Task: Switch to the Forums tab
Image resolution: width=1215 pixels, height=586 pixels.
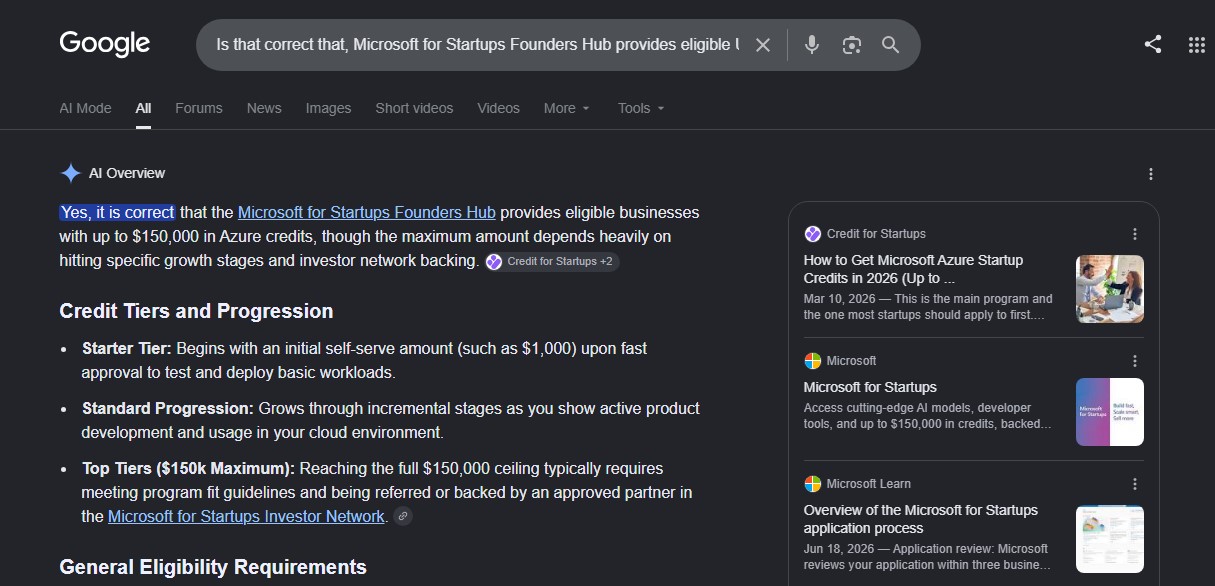Action: 199,108
